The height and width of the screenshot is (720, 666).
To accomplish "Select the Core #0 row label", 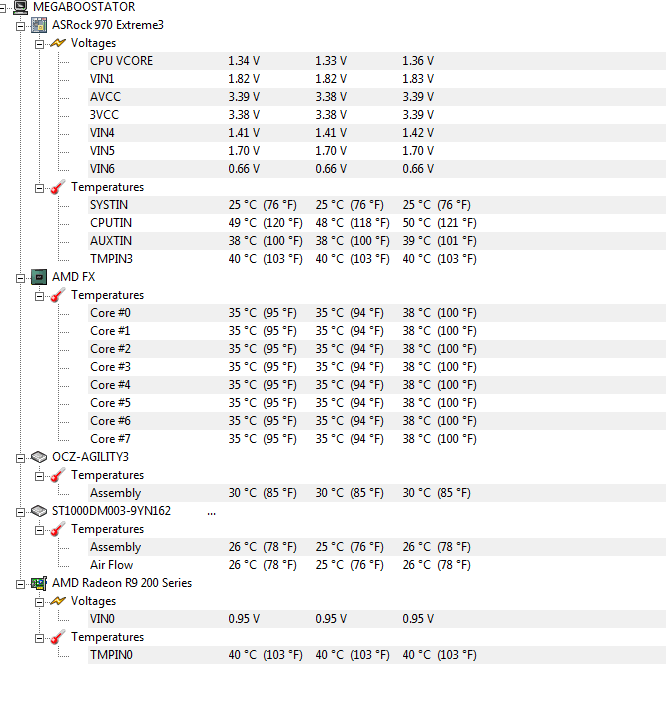I will (x=110, y=313).
